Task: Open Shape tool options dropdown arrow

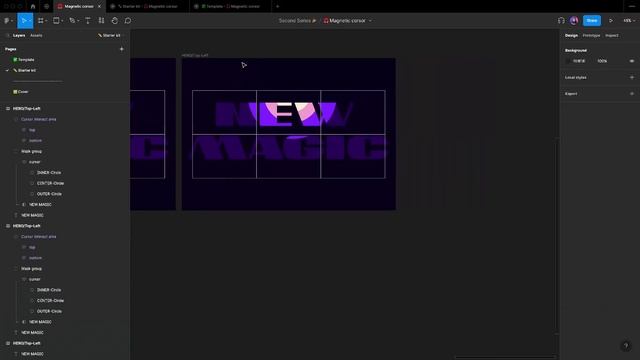Action: point(62,21)
